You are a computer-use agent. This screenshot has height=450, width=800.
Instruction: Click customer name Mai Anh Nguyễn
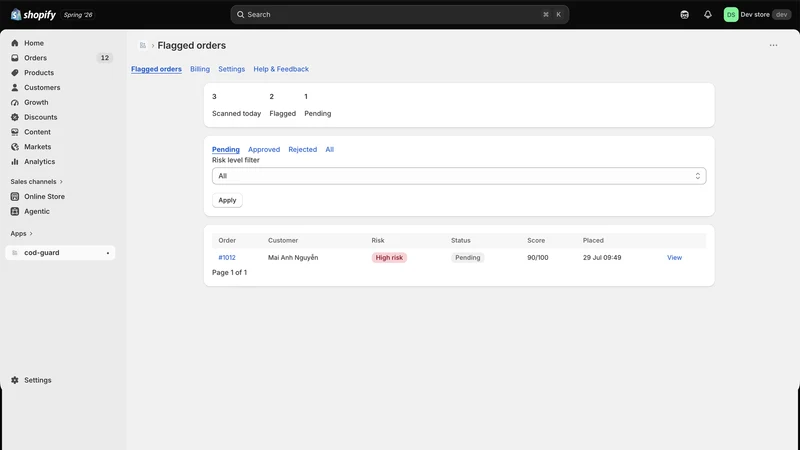[293, 258]
